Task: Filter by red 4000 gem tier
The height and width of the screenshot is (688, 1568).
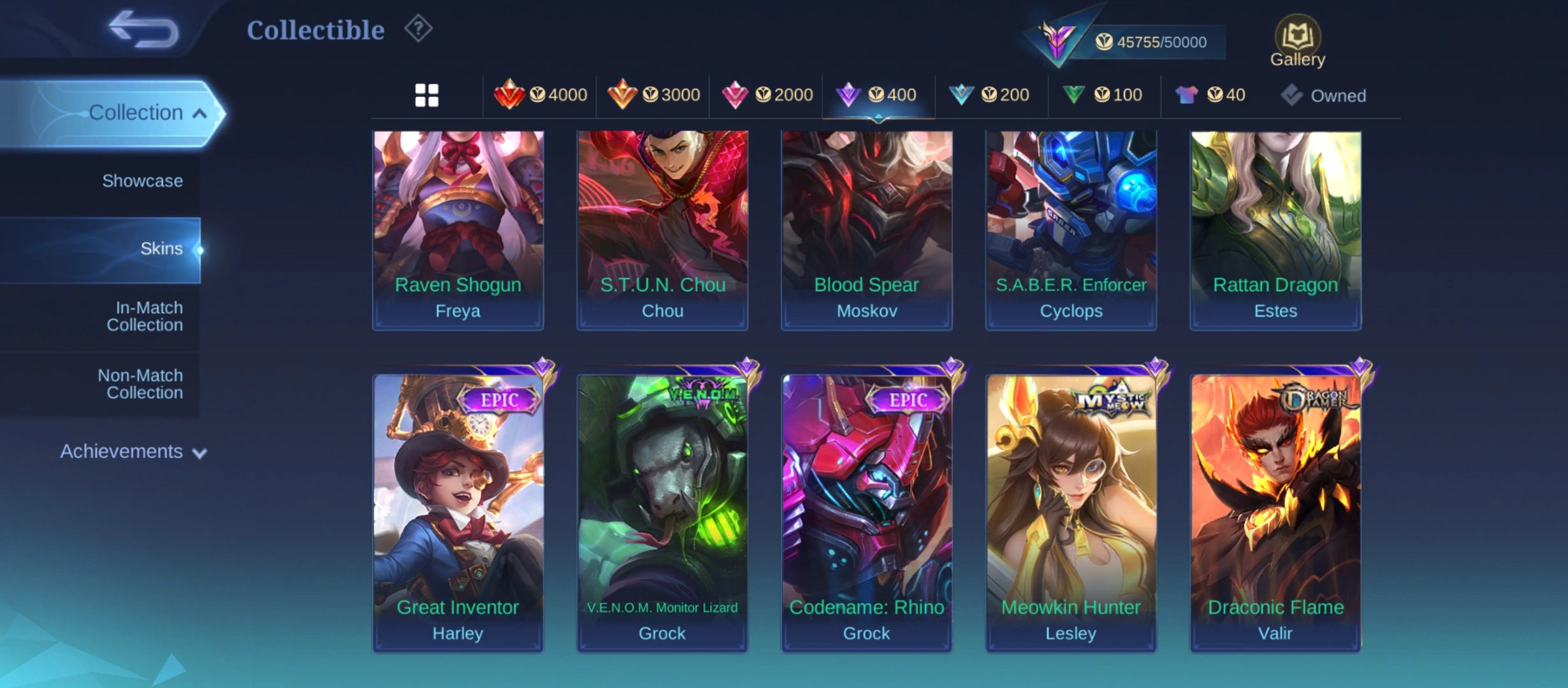Action: point(540,95)
